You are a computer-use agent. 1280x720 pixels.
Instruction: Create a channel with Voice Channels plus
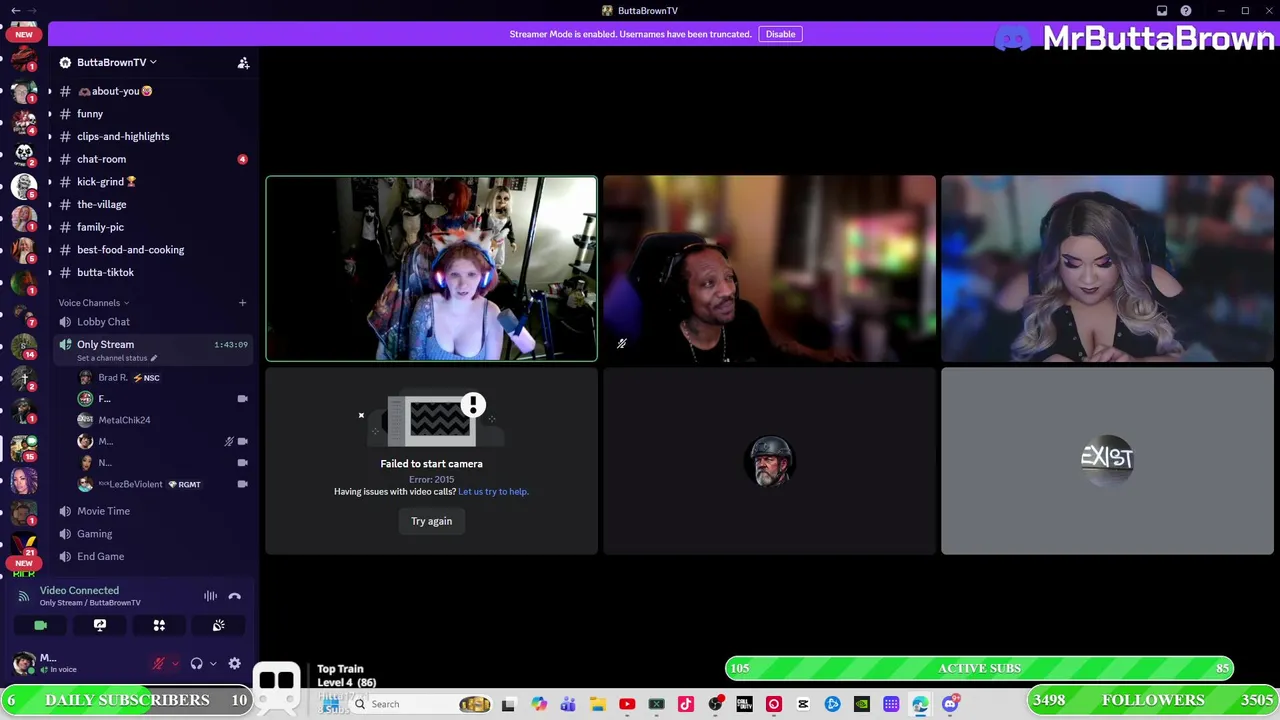242,302
